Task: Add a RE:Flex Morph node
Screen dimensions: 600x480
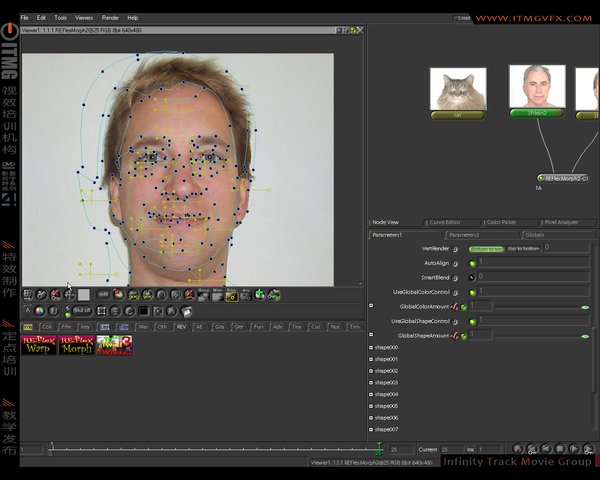Action: click(x=76, y=345)
